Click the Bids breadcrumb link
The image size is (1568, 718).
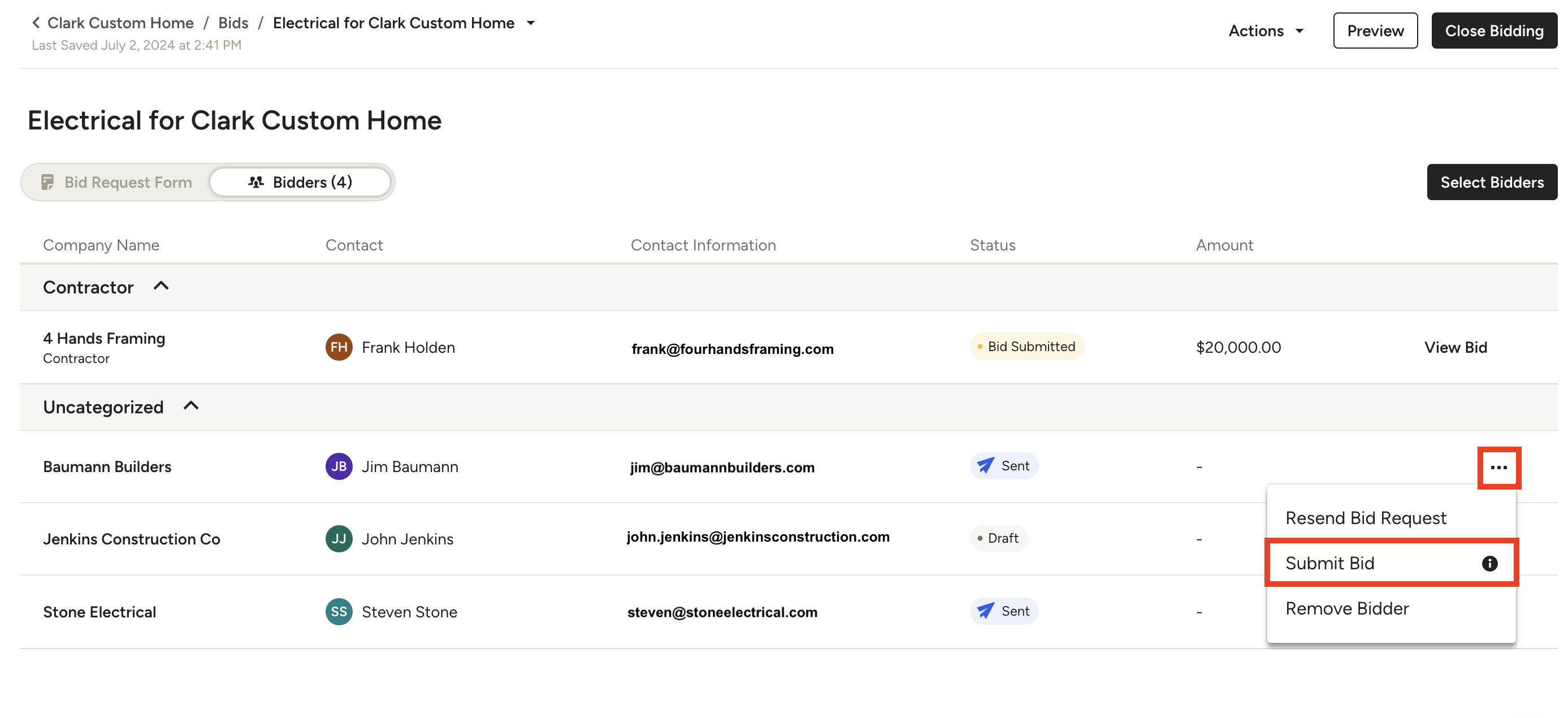(x=233, y=23)
